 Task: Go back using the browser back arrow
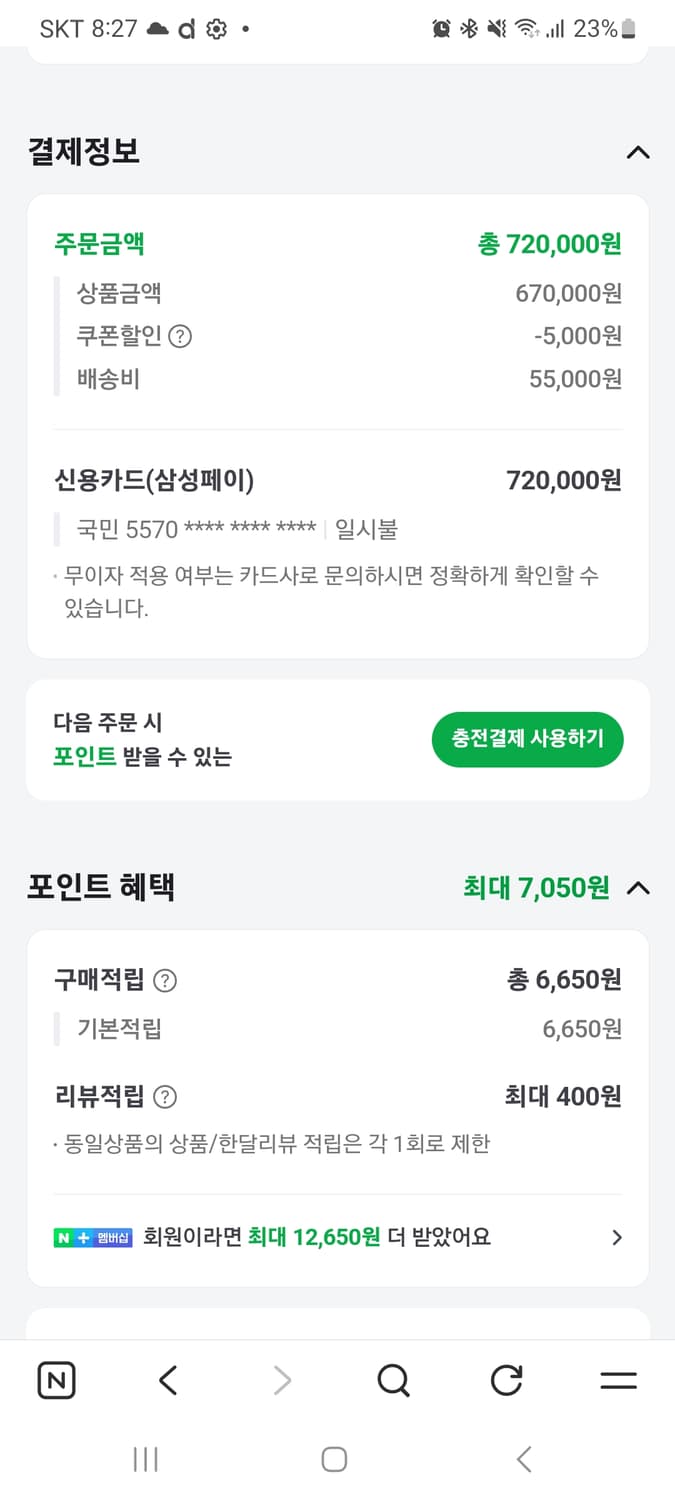(167, 1381)
